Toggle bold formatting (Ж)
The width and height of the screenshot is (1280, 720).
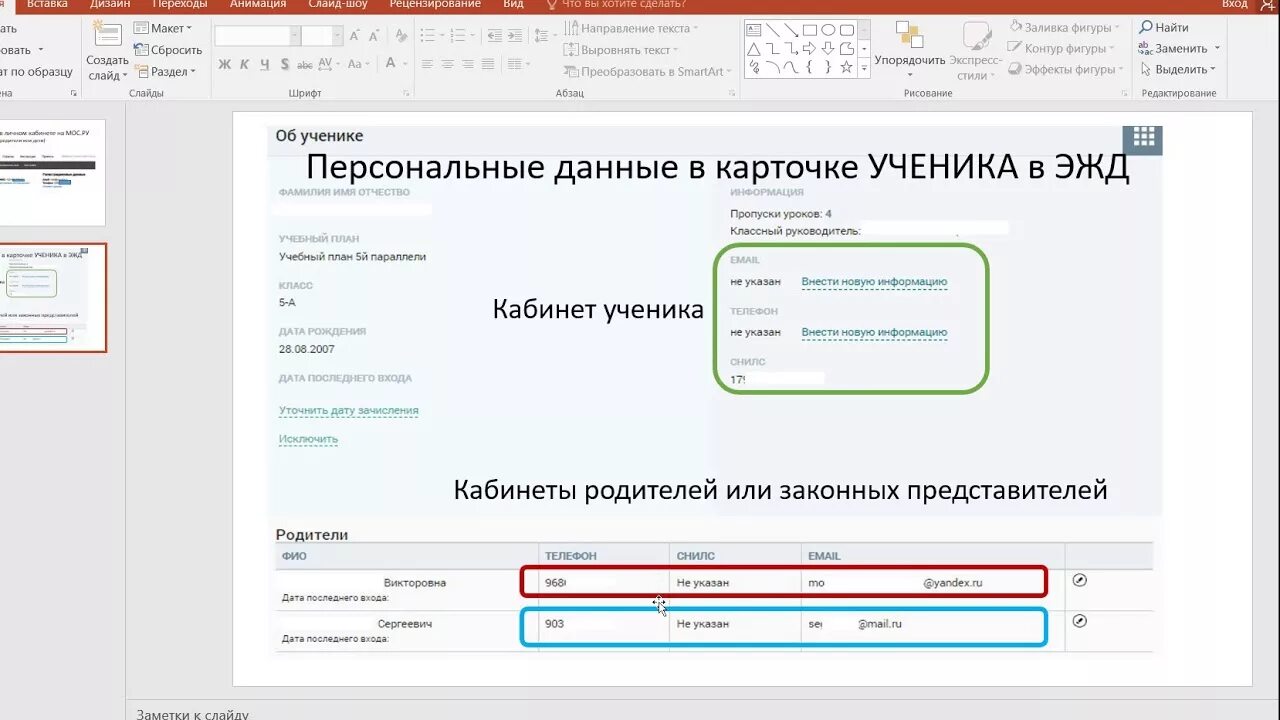tap(224, 64)
